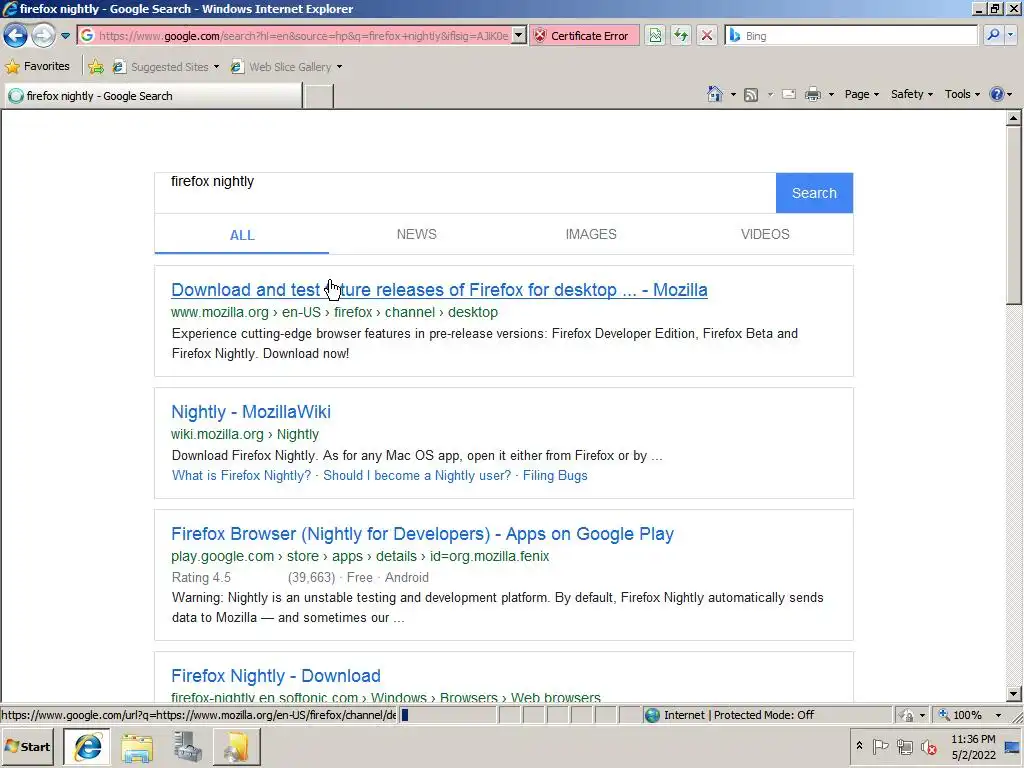
Task: Click the Action Center flag tray icon
Action: click(x=880, y=746)
